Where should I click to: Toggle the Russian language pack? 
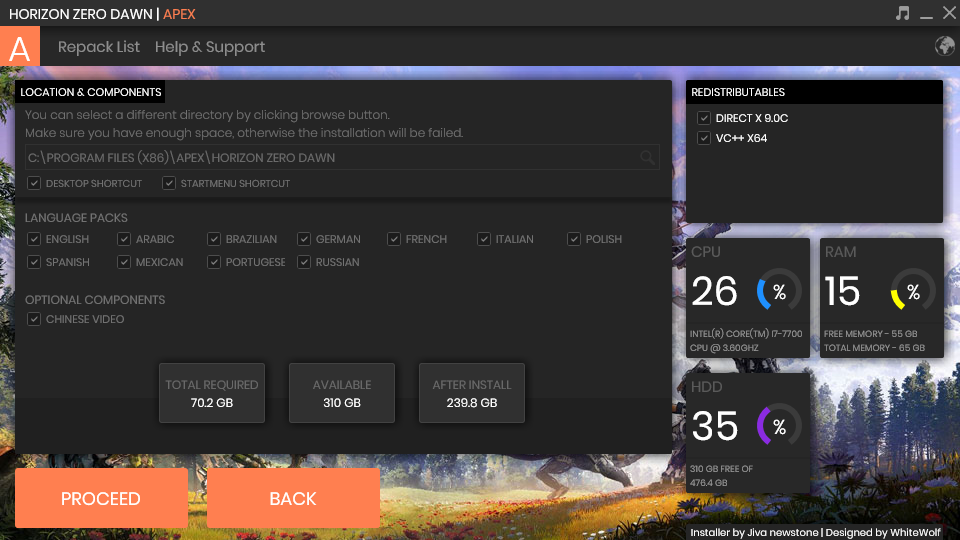(304, 262)
